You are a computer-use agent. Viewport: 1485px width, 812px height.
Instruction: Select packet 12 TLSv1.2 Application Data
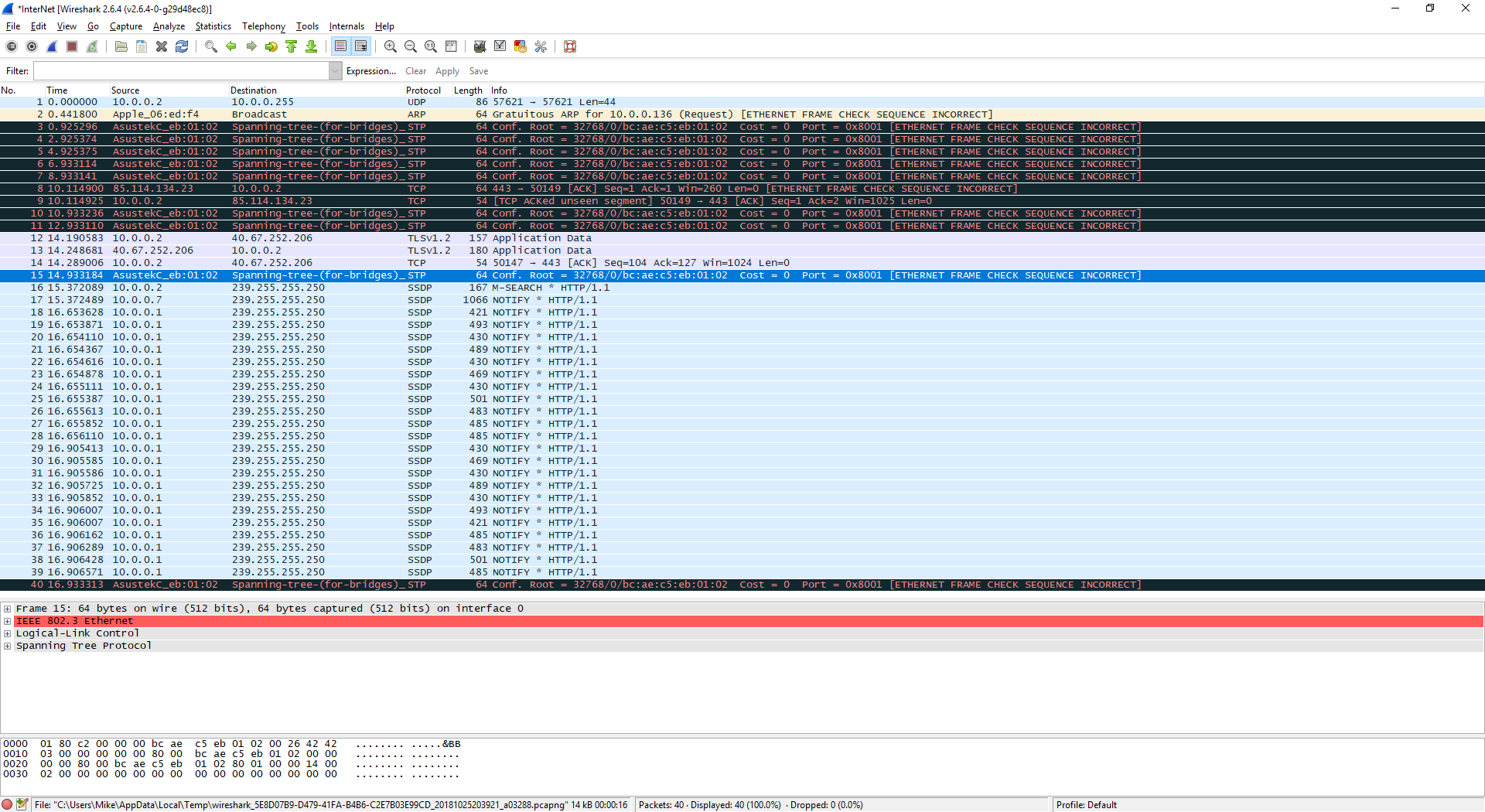tap(742, 238)
